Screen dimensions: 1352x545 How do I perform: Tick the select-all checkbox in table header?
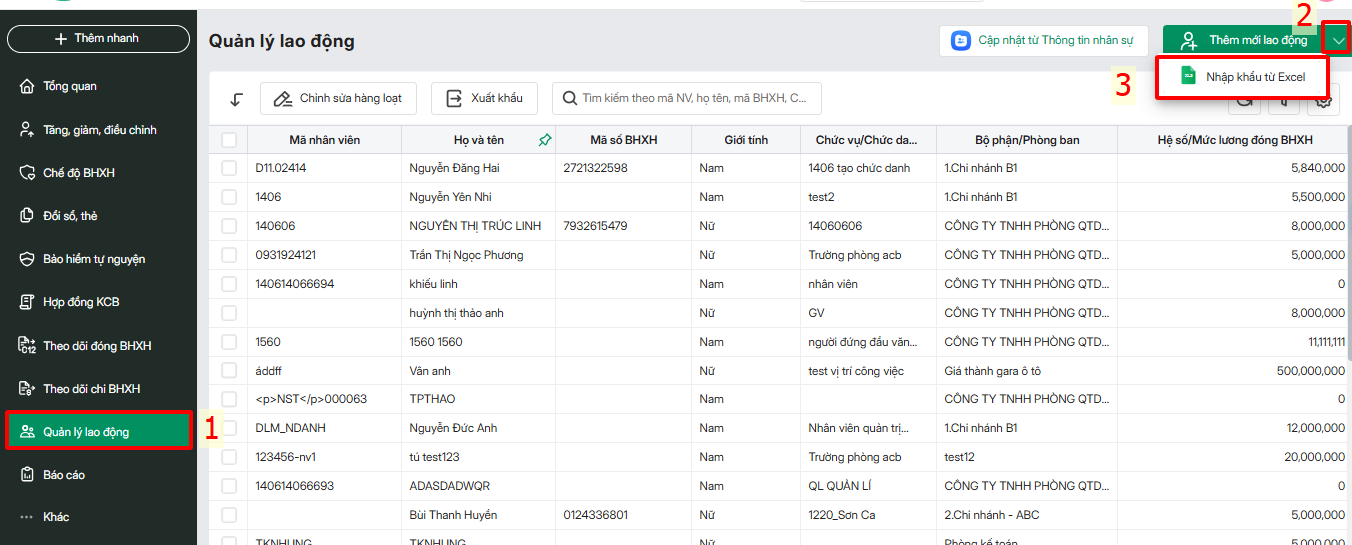(229, 140)
